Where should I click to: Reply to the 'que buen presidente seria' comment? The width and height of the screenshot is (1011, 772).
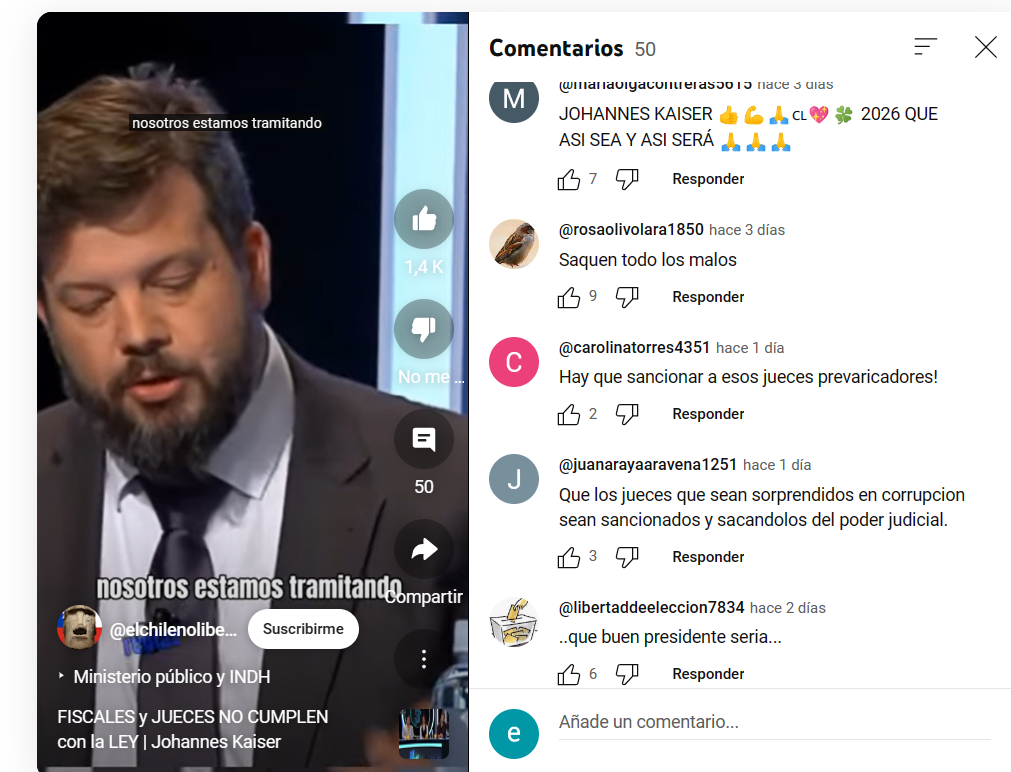(x=708, y=674)
